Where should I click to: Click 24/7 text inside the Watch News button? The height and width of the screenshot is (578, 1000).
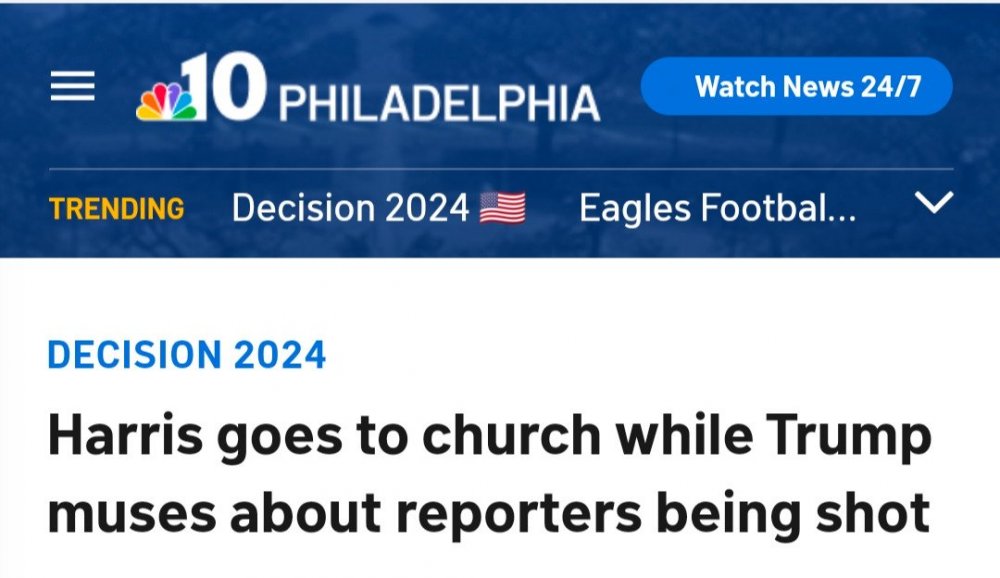pyautogui.click(x=890, y=86)
